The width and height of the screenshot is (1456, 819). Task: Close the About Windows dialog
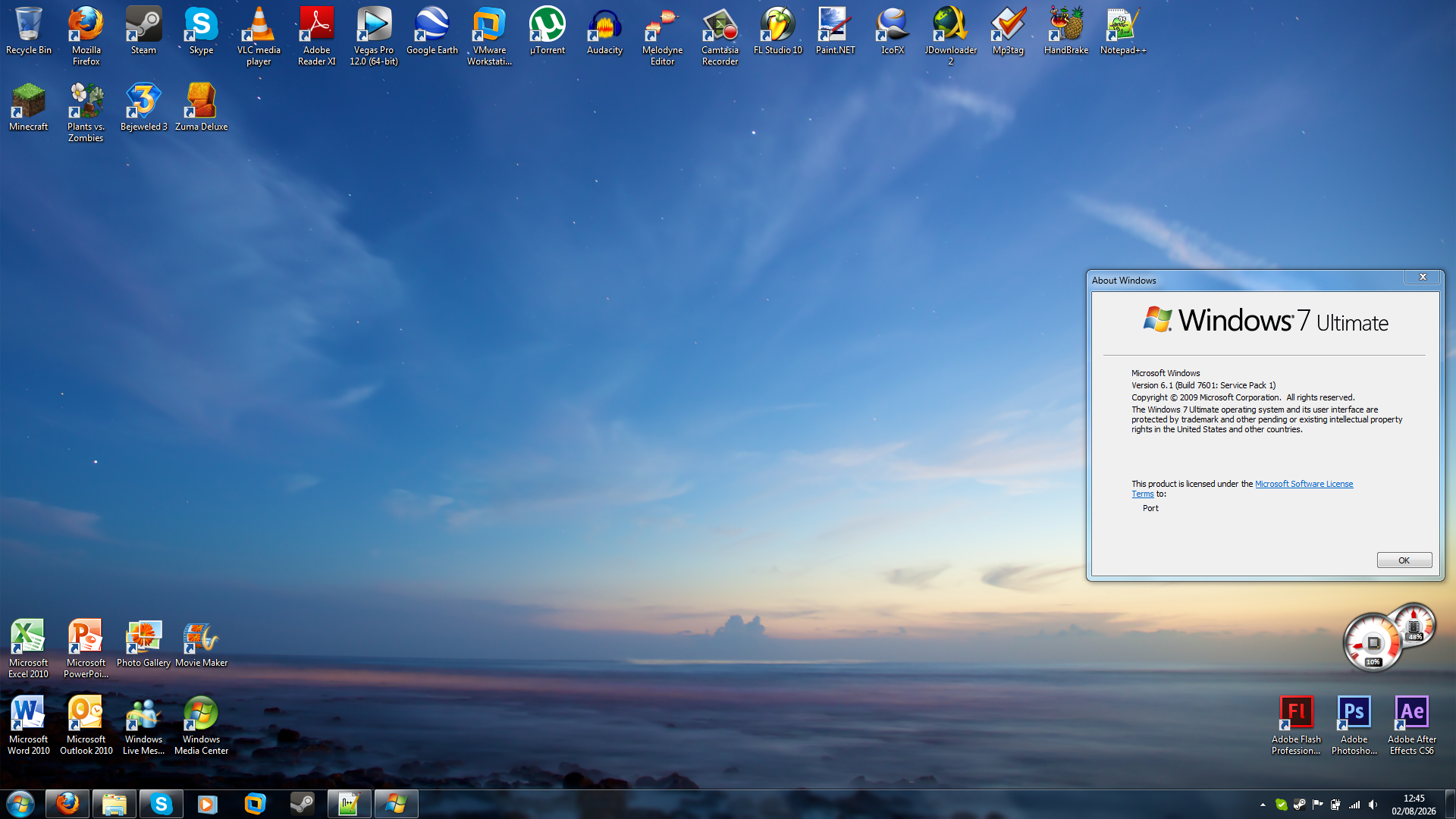coord(1423,277)
